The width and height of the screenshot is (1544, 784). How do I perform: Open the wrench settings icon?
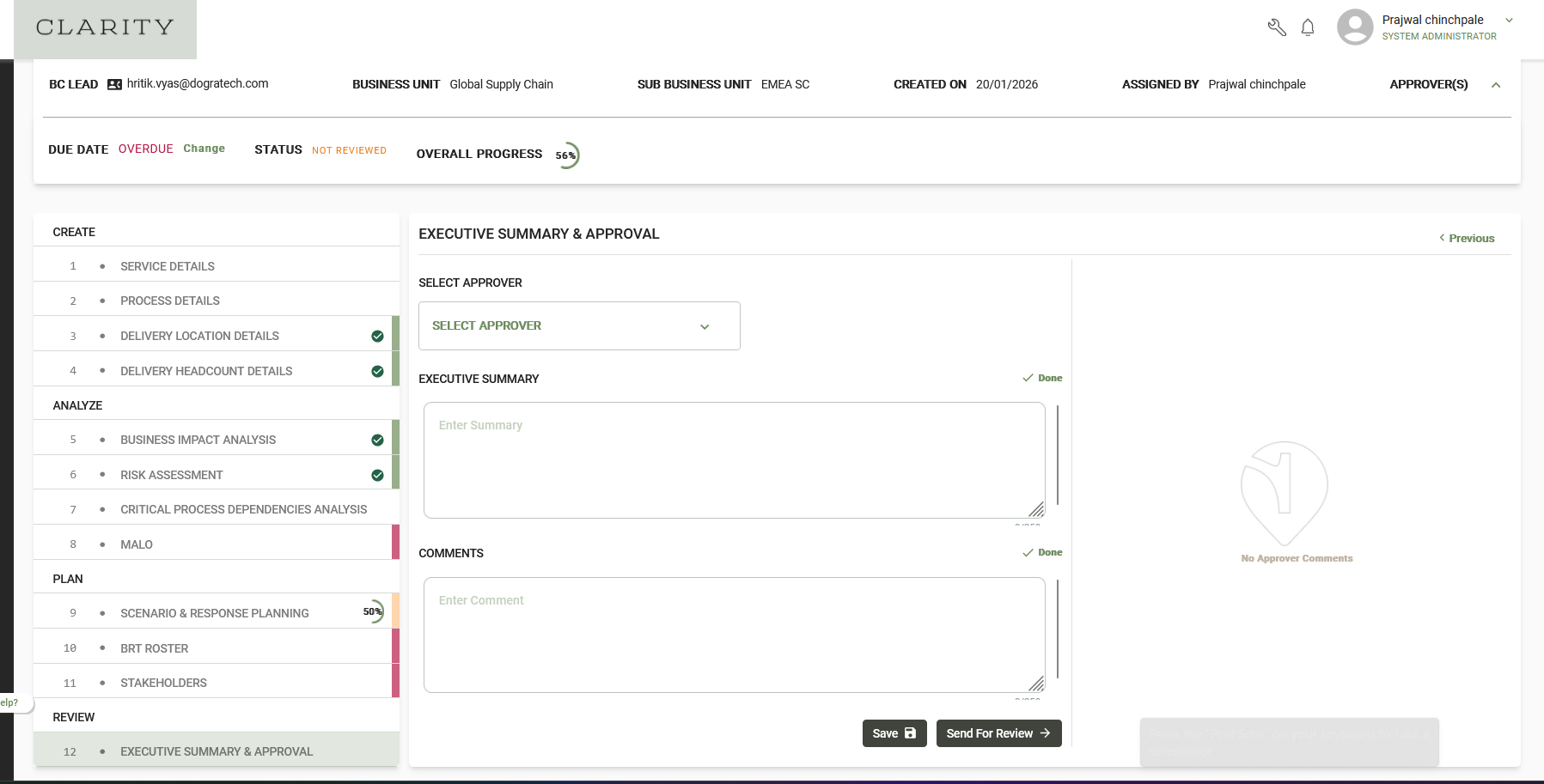point(1277,27)
